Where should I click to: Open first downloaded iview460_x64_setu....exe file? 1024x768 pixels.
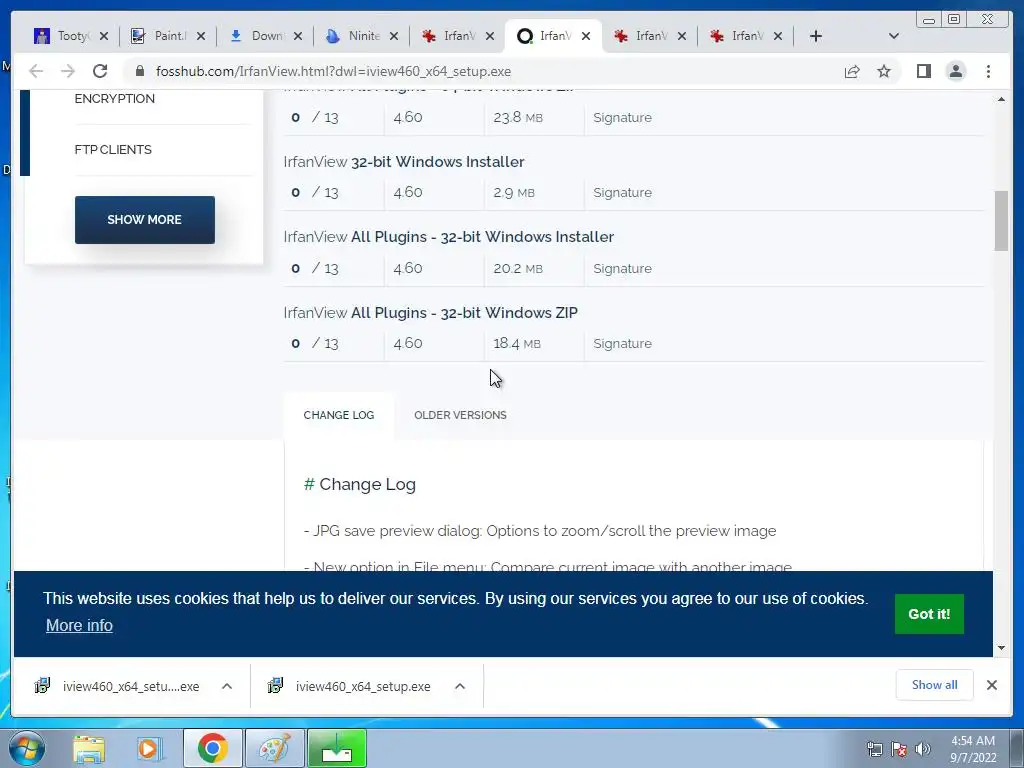[x=119, y=686]
